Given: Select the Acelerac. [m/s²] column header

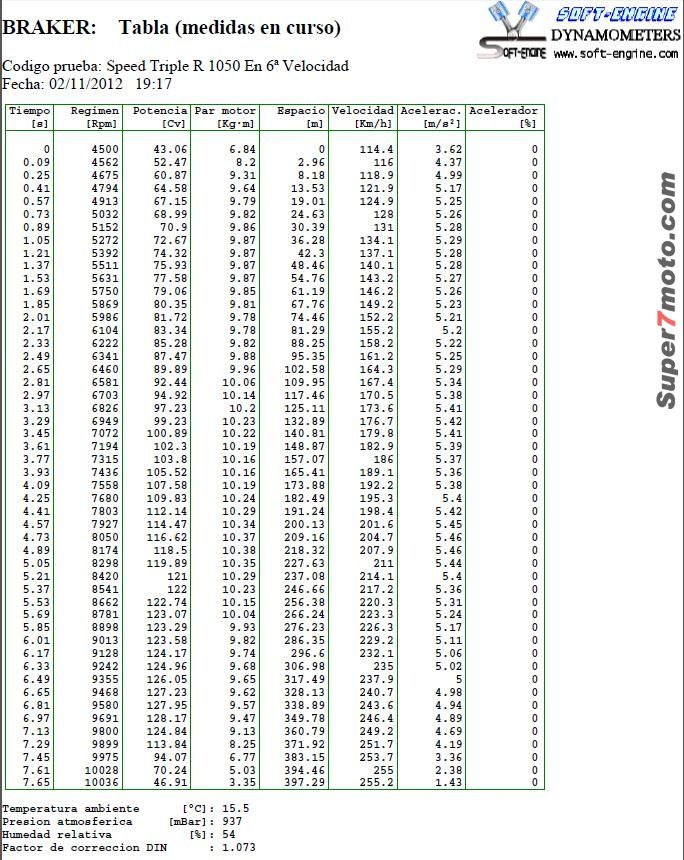Looking at the screenshot, I should coord(431,117).
